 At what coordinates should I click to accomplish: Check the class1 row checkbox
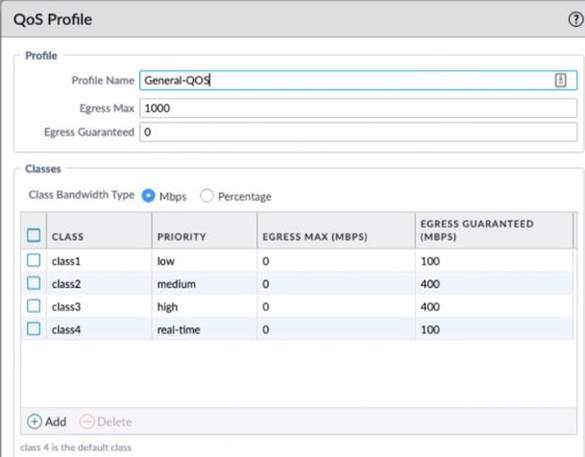pos(34,260)
